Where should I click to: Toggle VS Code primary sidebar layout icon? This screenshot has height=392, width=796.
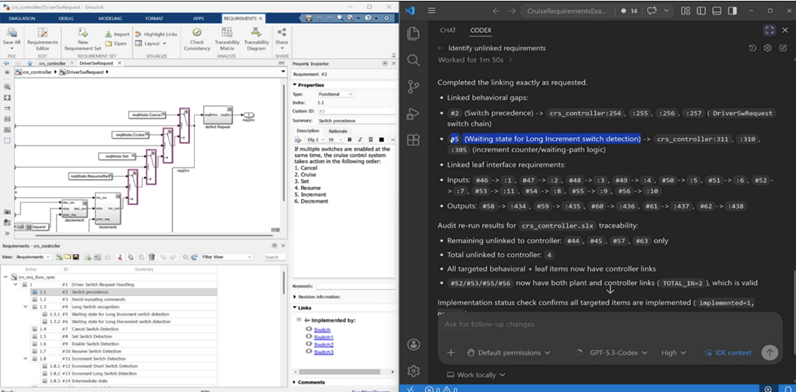click(x=701, y=11)
